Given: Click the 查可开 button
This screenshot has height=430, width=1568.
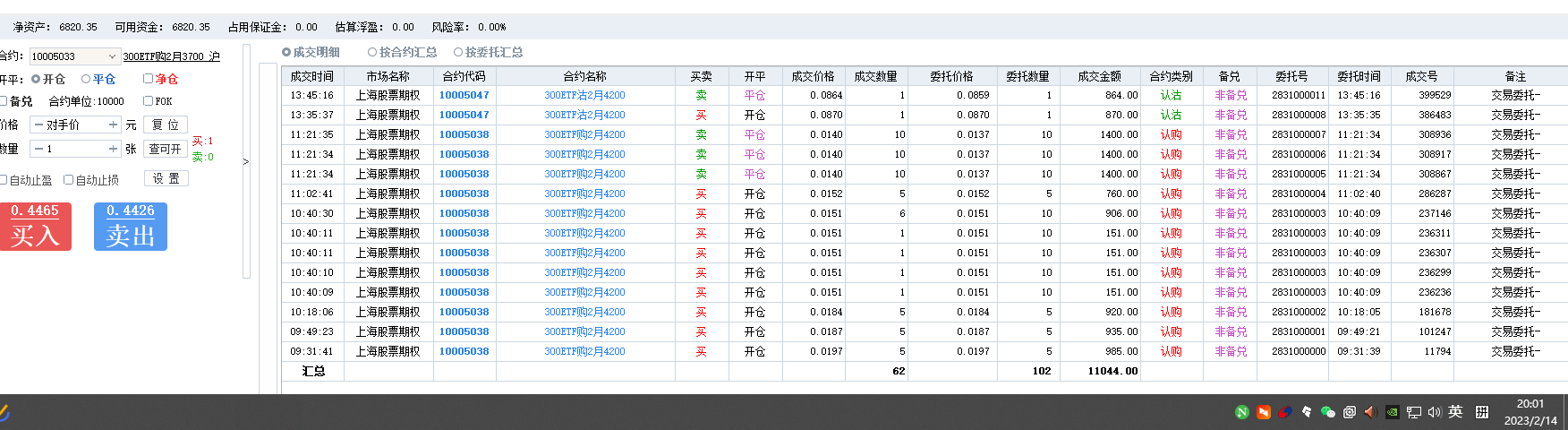Looking at the screenshot, I should click(166, 149).
